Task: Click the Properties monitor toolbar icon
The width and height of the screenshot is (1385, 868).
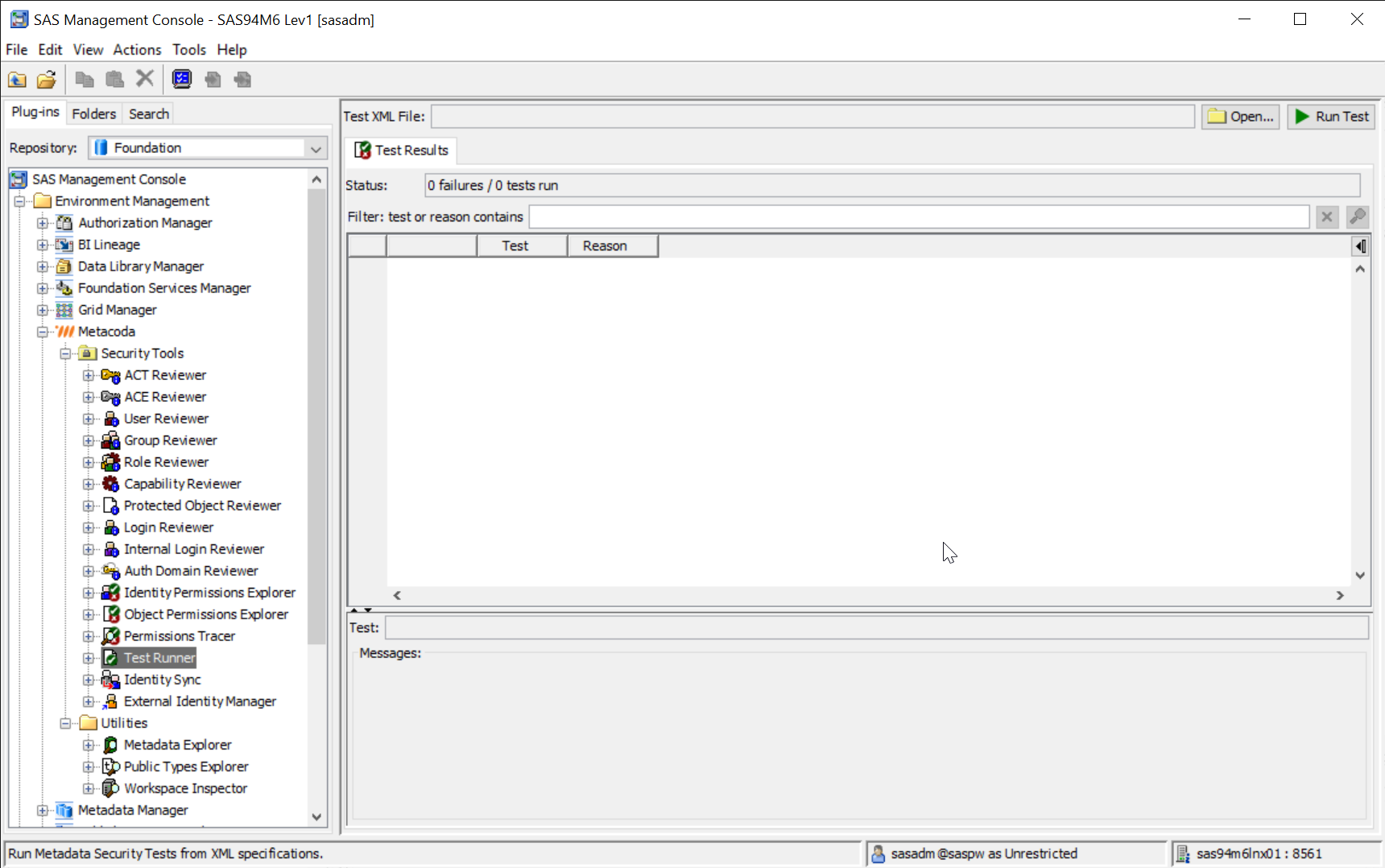Action: point(183,79)
